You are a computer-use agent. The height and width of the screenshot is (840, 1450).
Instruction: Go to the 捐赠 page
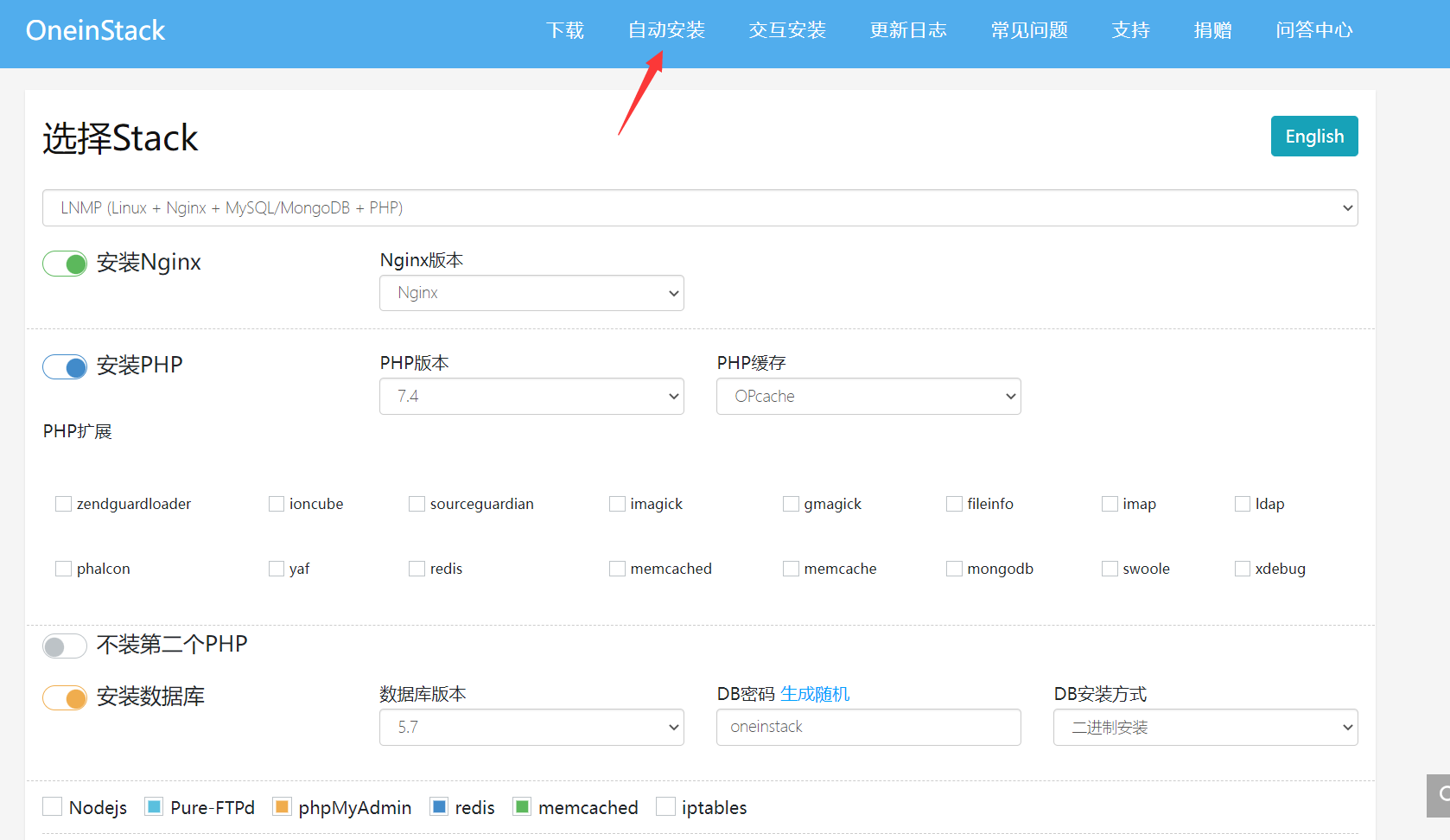coord(1212,30)
